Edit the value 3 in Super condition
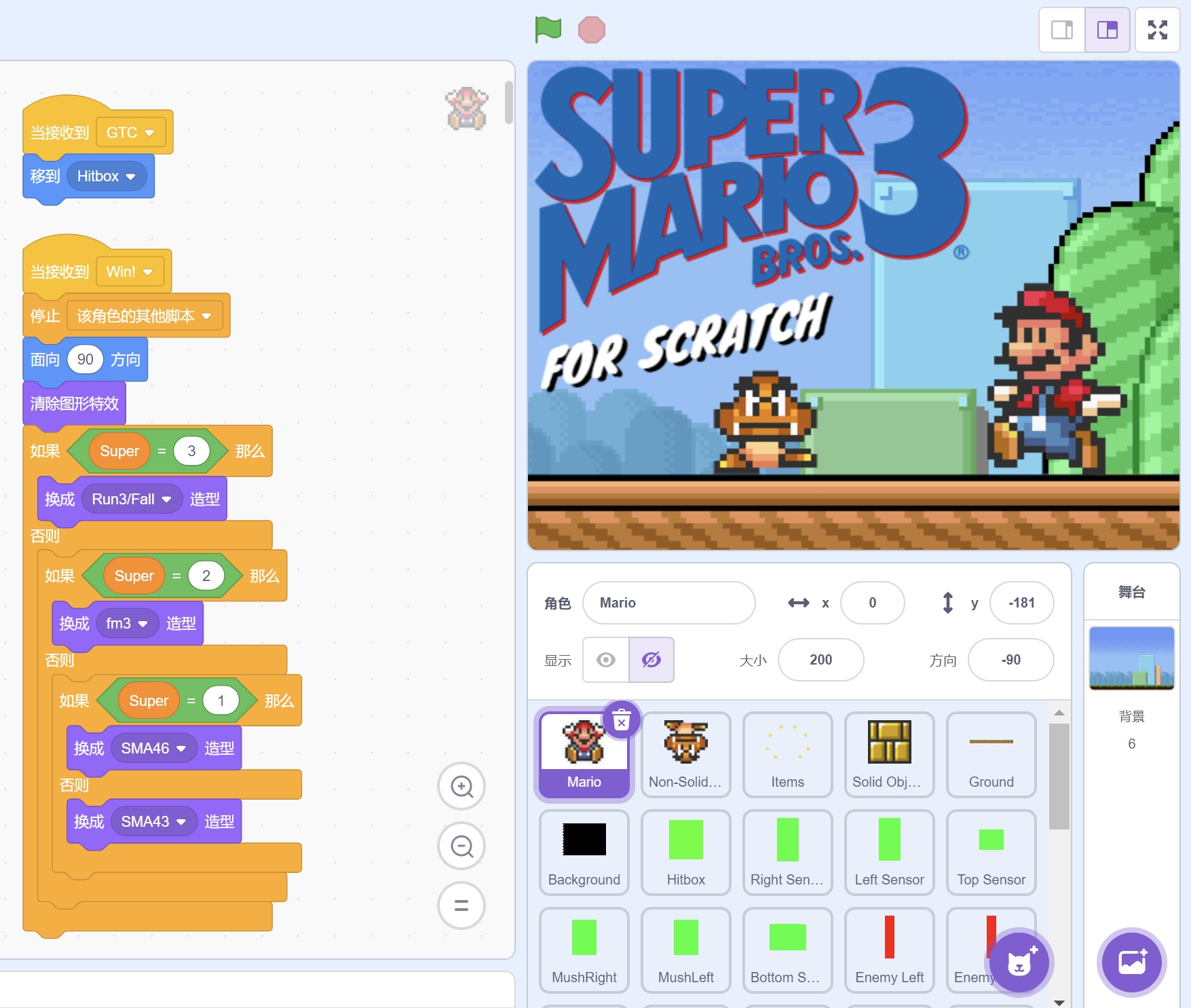This screenshot has width=1191, height=1008. click(191, 451)
